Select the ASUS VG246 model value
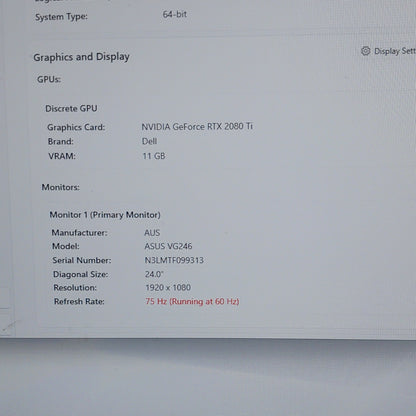The width and height of the screenshot is (416, 416). point(168,246)
